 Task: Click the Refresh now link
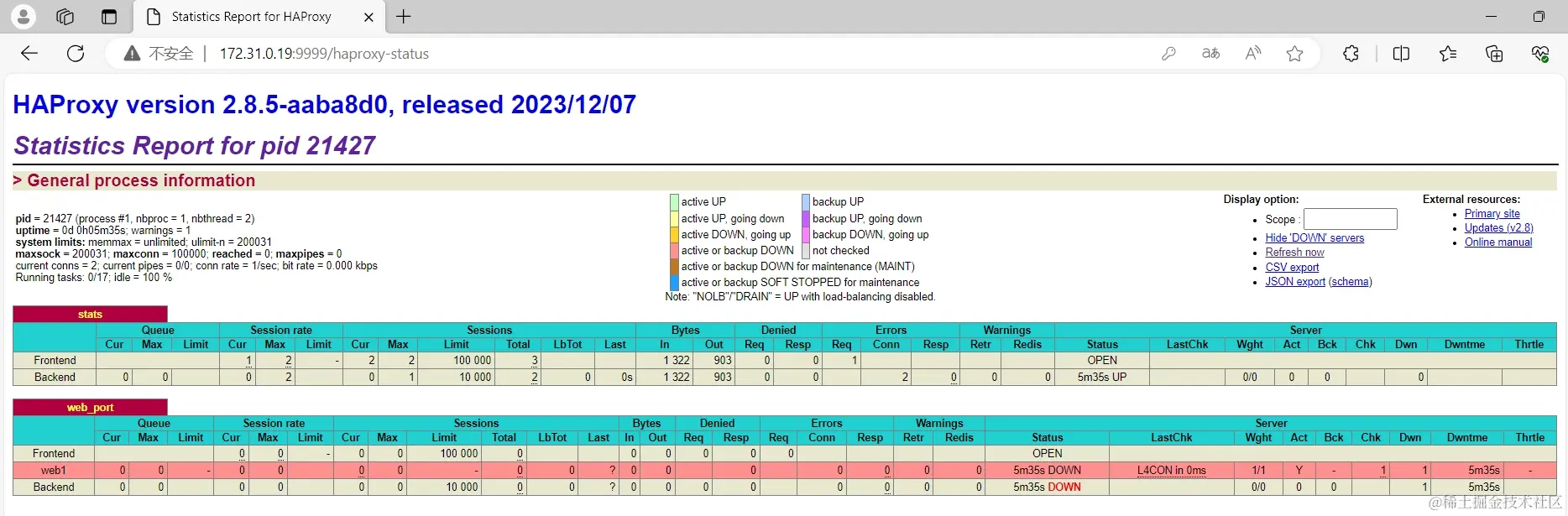(1294, 253)
